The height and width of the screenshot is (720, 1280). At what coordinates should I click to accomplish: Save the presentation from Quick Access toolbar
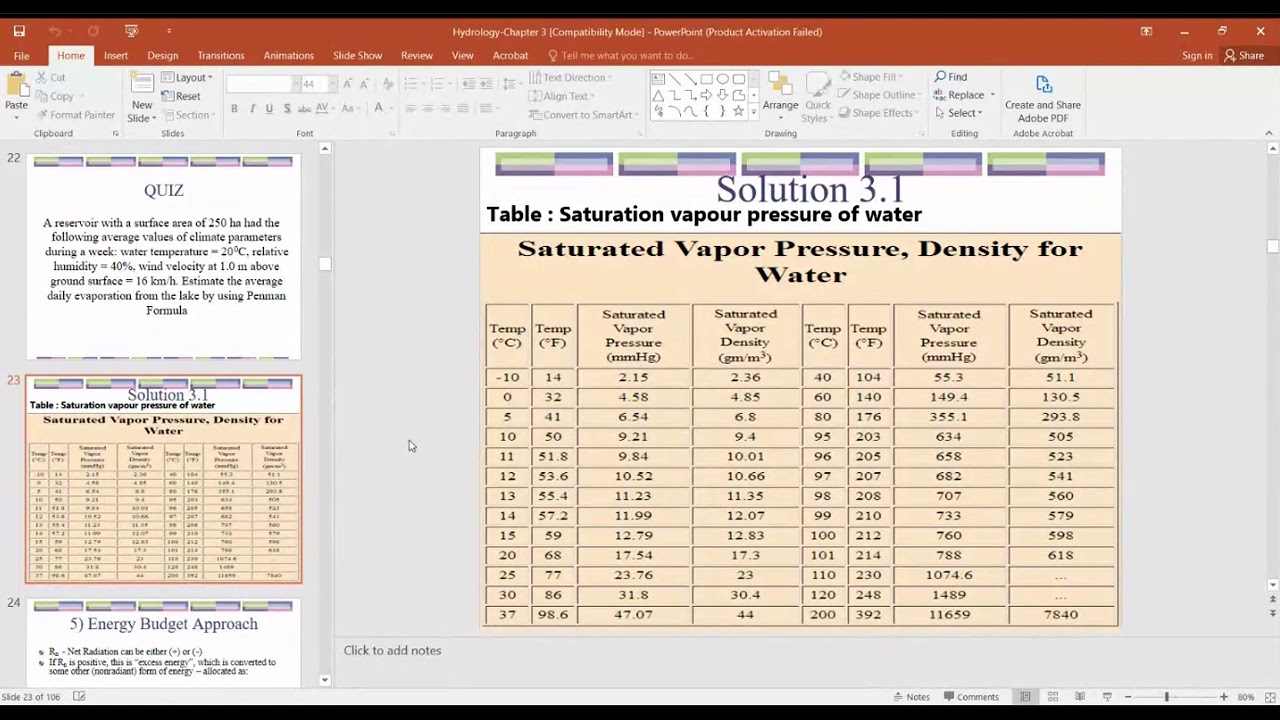[19, 31]
